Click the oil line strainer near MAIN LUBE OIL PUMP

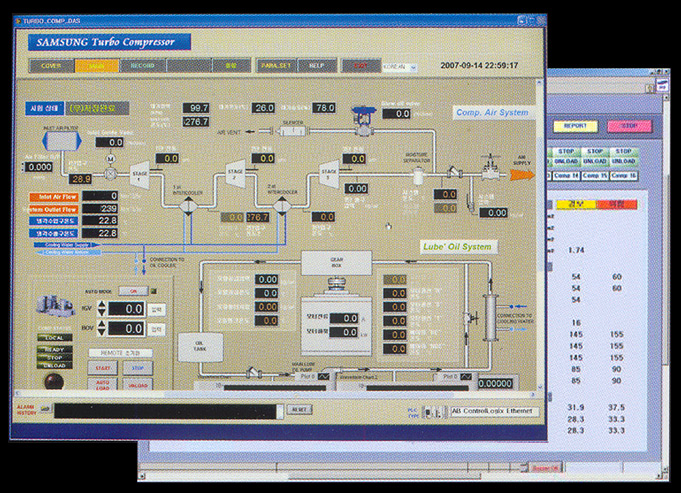(x=254, y=372)
